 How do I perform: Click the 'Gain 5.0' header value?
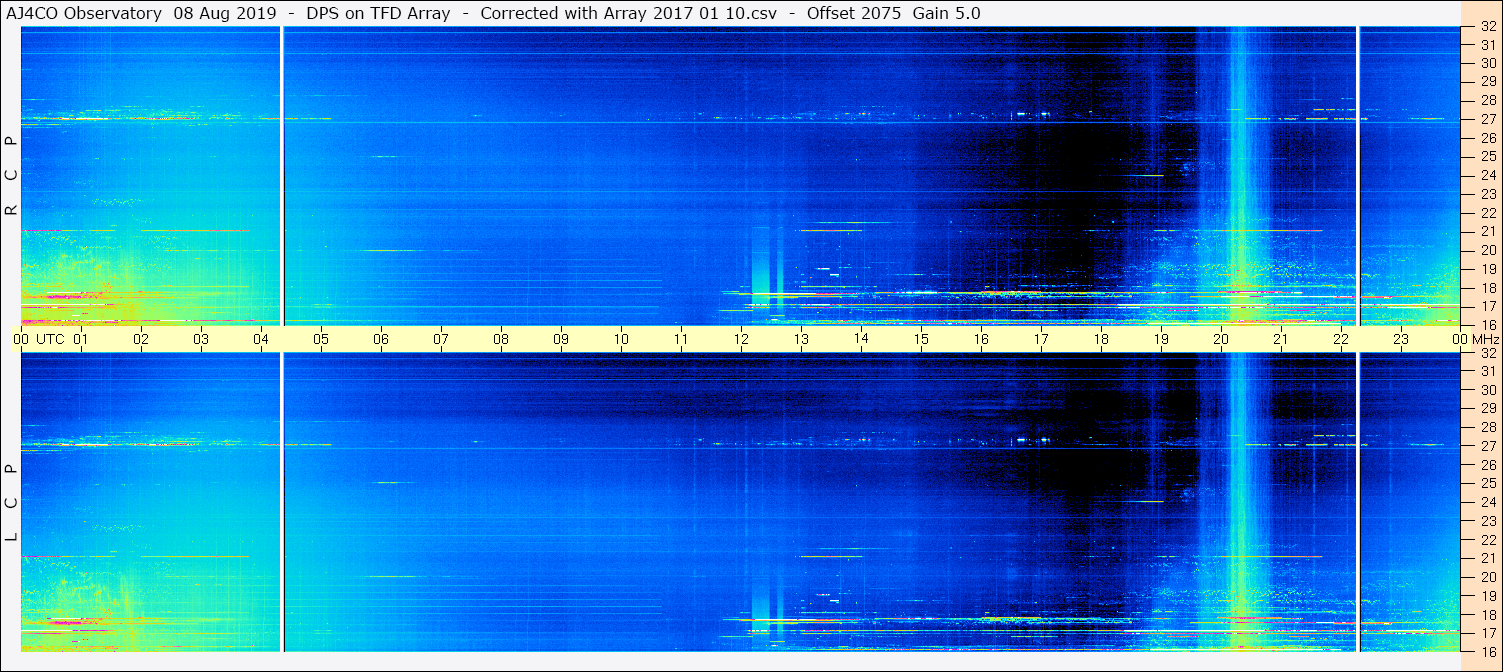(x=947, y=14)
